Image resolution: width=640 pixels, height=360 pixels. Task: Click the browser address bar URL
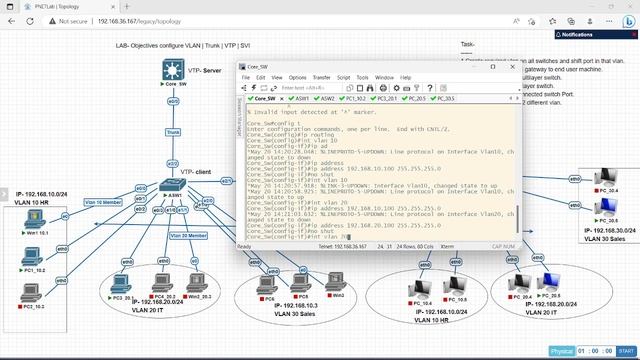[x=139, y=21]
